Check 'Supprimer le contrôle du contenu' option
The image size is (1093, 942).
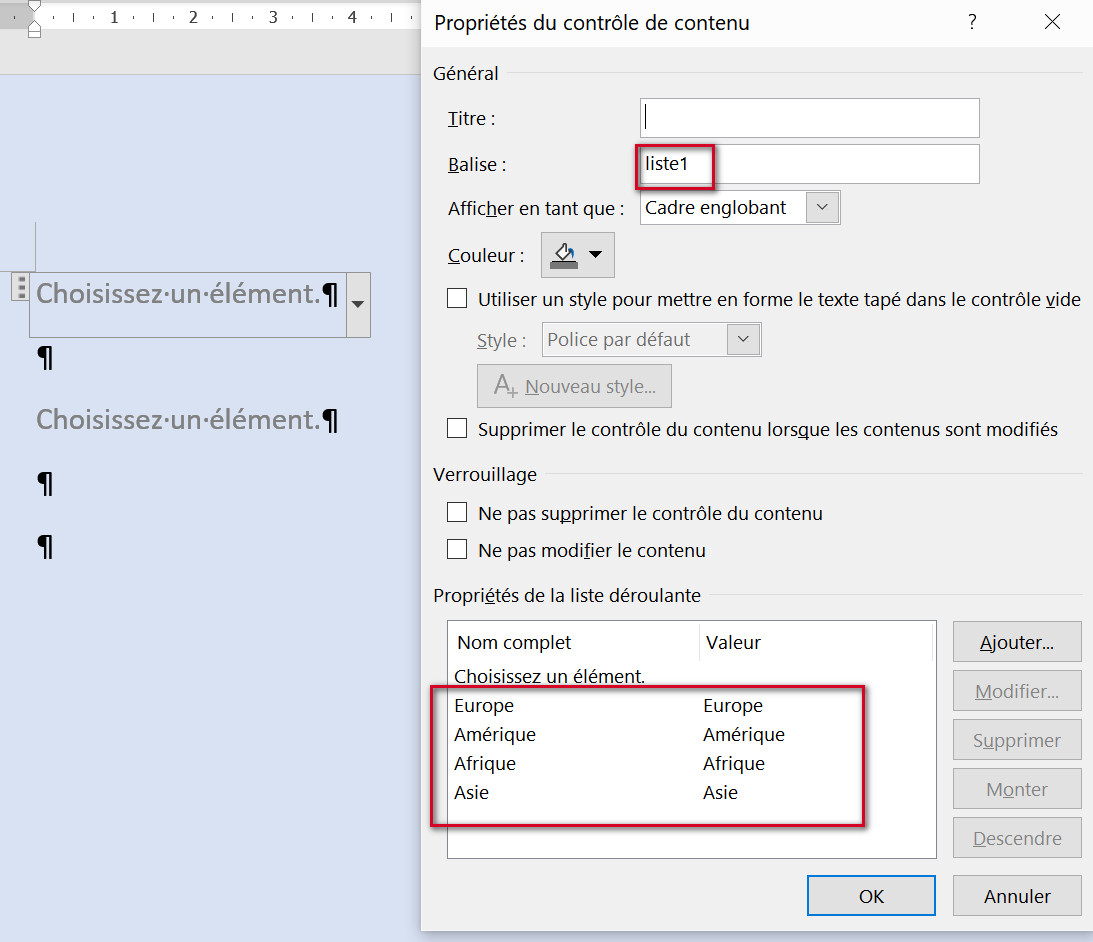point(457,429)
